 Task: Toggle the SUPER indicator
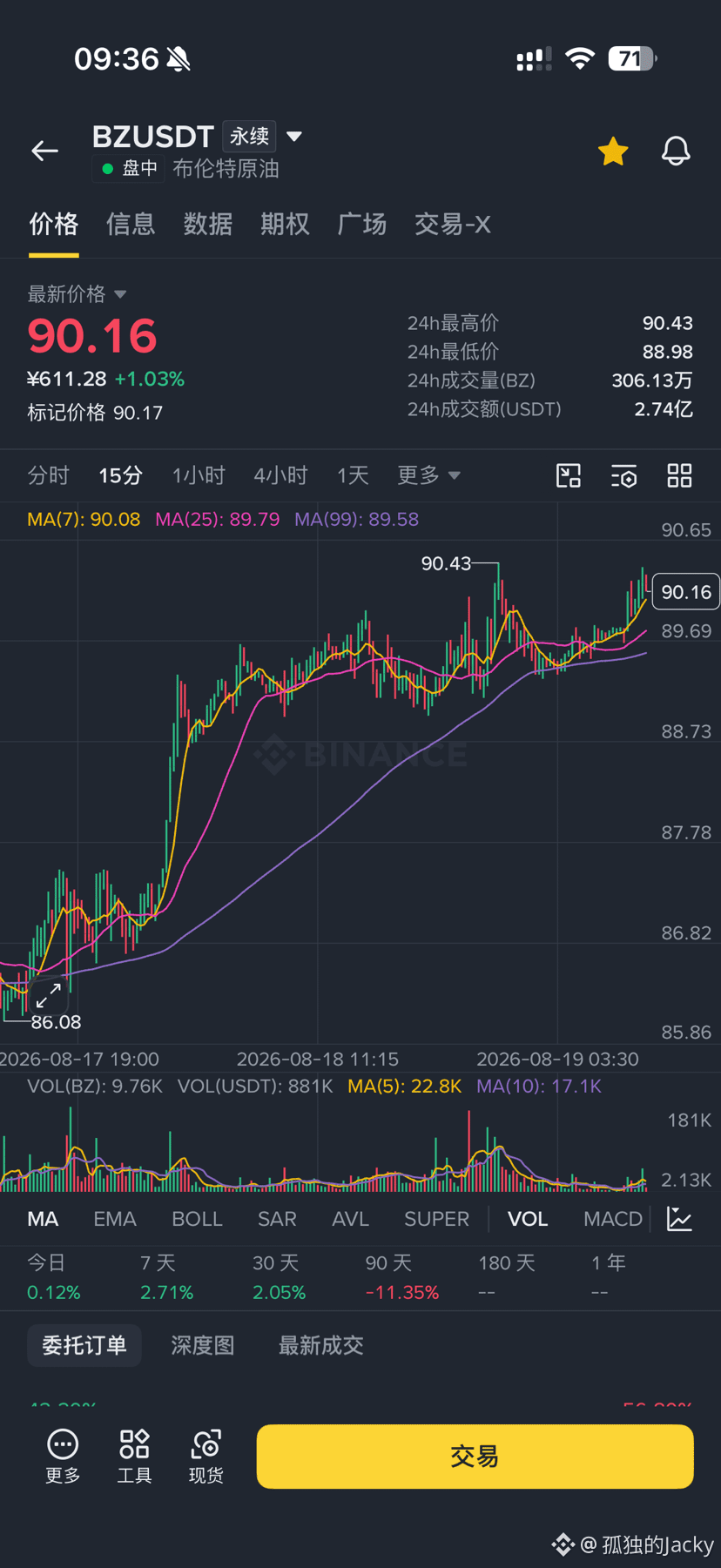[x=436, y=1219]
